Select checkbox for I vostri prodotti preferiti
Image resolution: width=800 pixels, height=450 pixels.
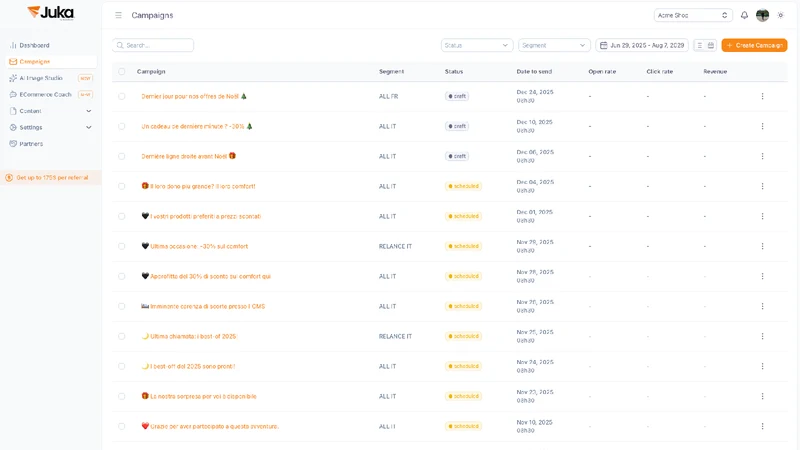[121, 216]
